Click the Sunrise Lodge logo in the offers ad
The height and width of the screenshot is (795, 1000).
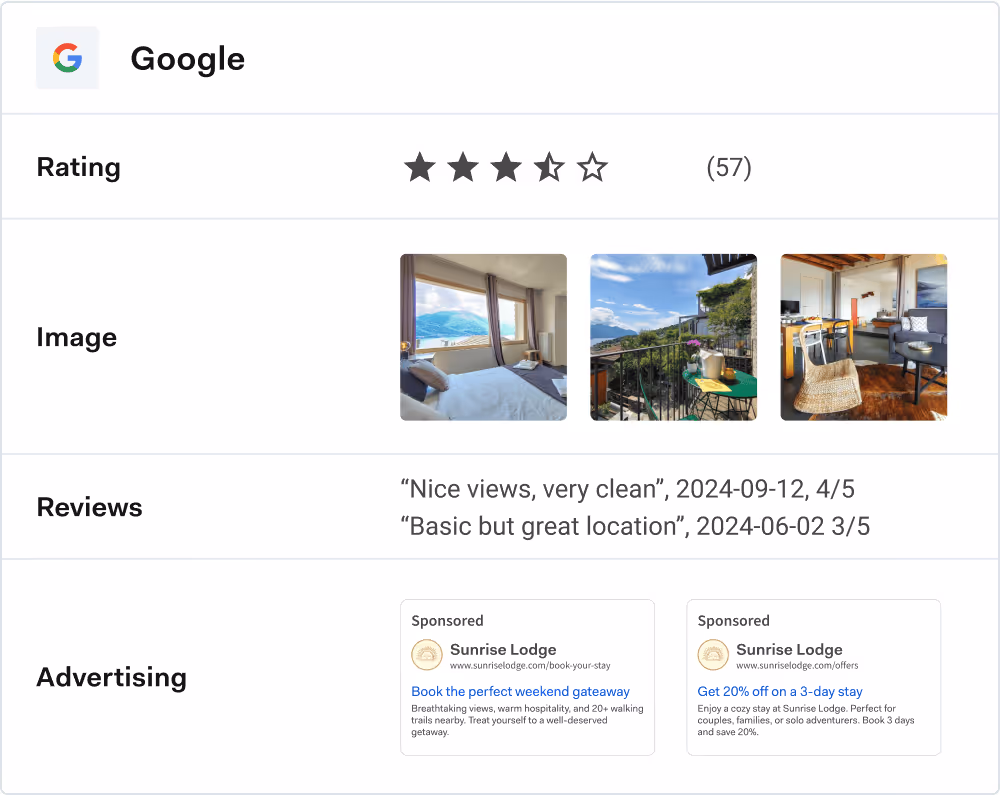(x=713, y=655)
